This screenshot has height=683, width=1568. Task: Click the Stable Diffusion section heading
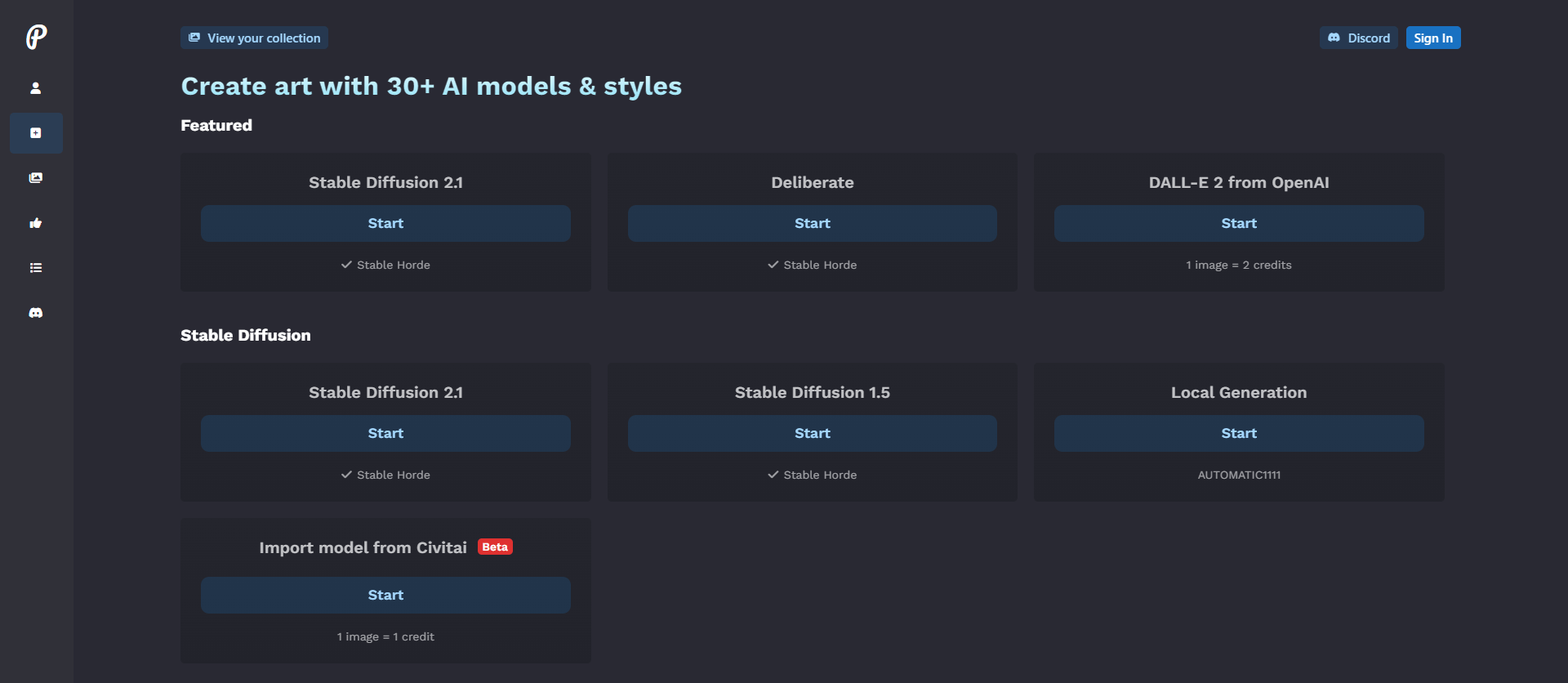[246, 335]
